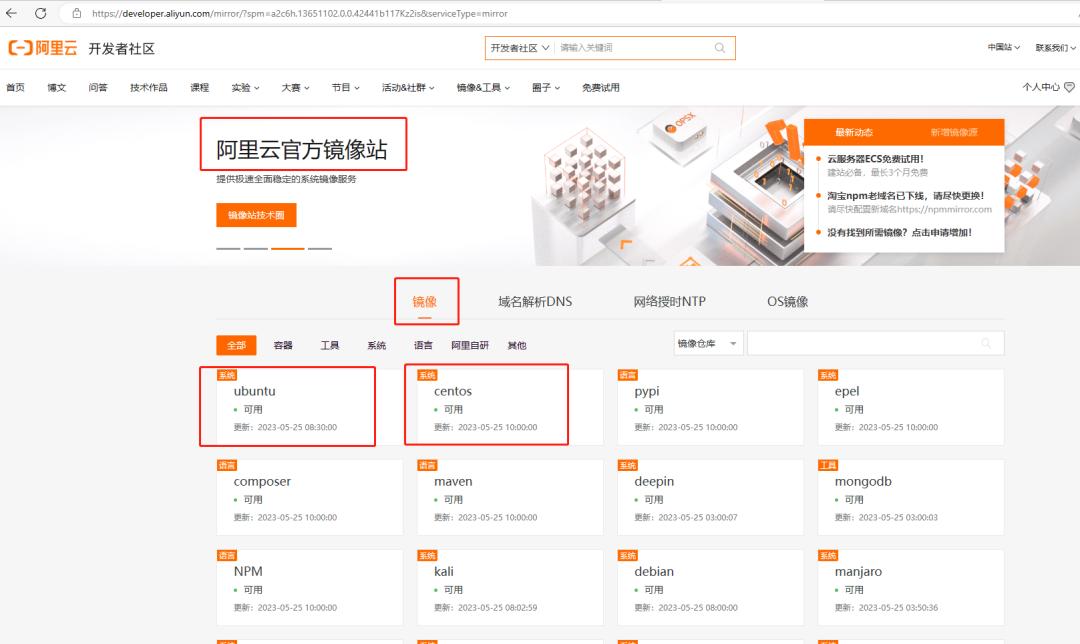
Task: Open the 博客 navigation item
Action: (x=56, y=87)
